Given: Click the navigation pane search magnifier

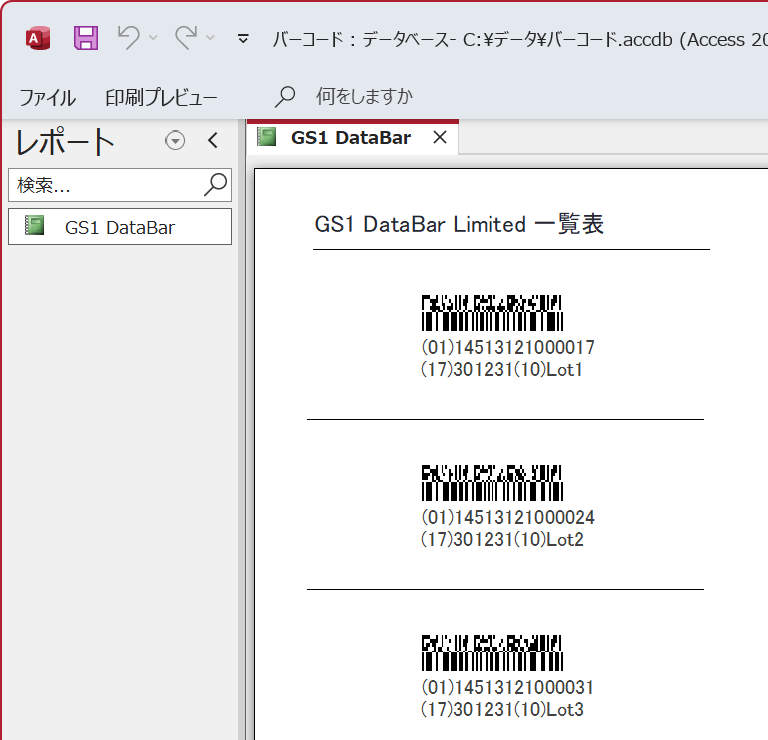Looking at the screenshot, I should [x=216, y=185].
